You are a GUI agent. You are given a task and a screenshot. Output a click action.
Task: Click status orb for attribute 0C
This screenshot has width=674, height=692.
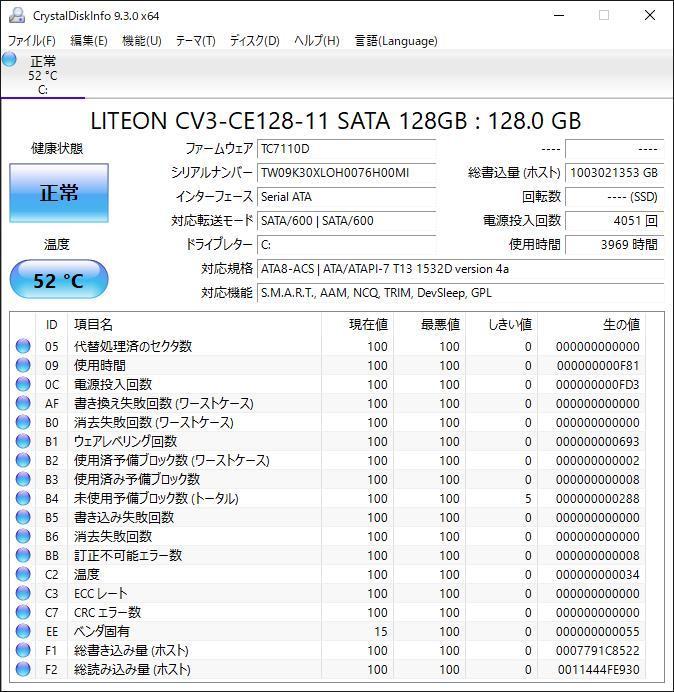tap(23, 384)
